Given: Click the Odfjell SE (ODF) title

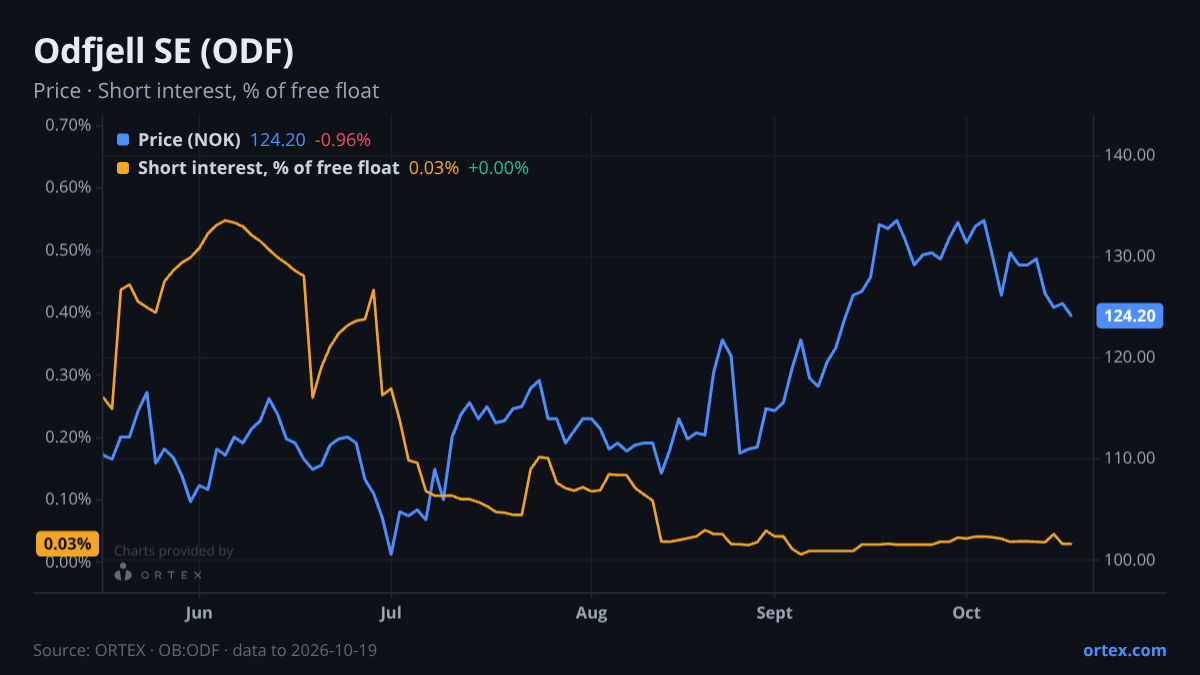Looking at the screenshot, I should point(164,51).
